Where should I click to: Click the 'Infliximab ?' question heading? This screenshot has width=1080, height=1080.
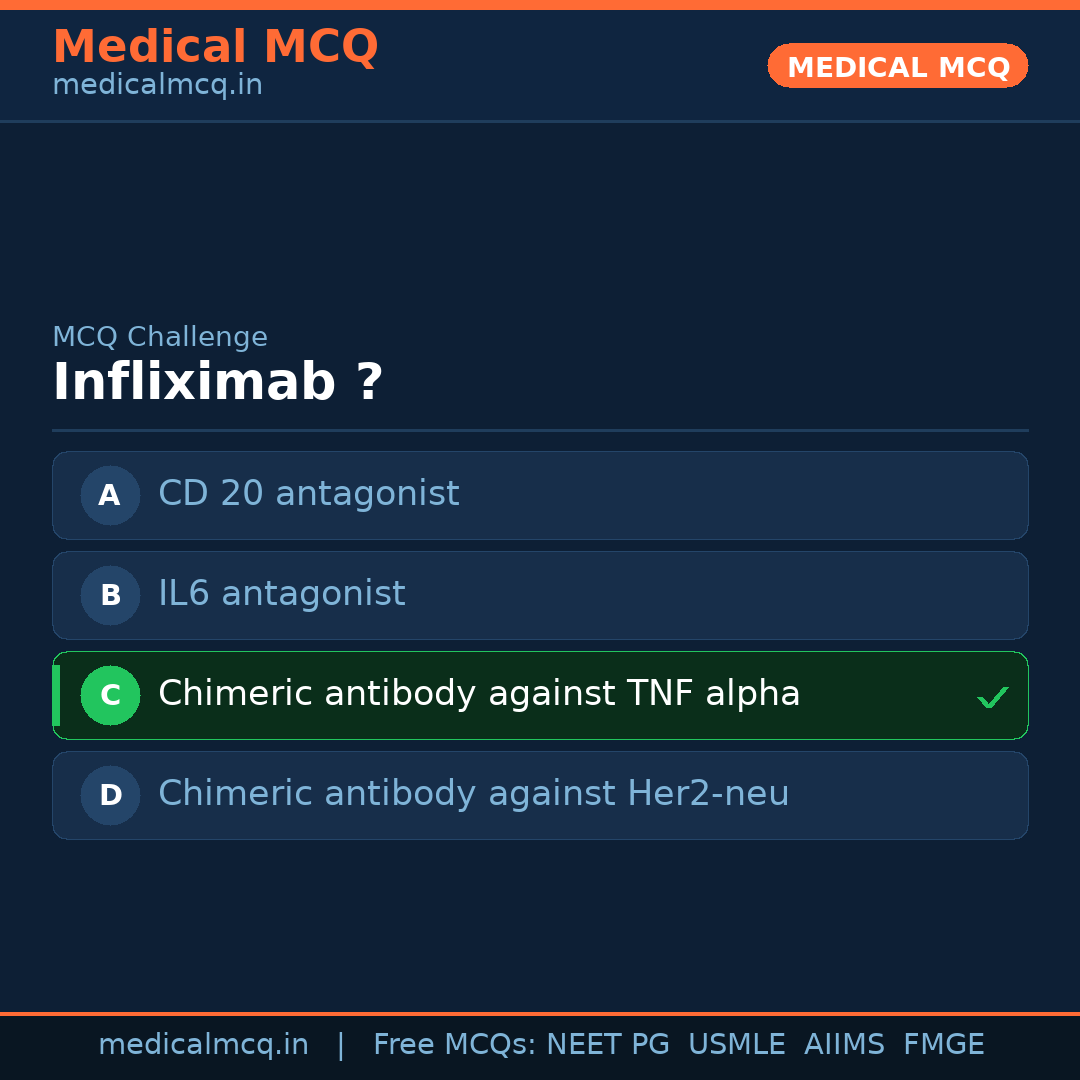(218, 383)
